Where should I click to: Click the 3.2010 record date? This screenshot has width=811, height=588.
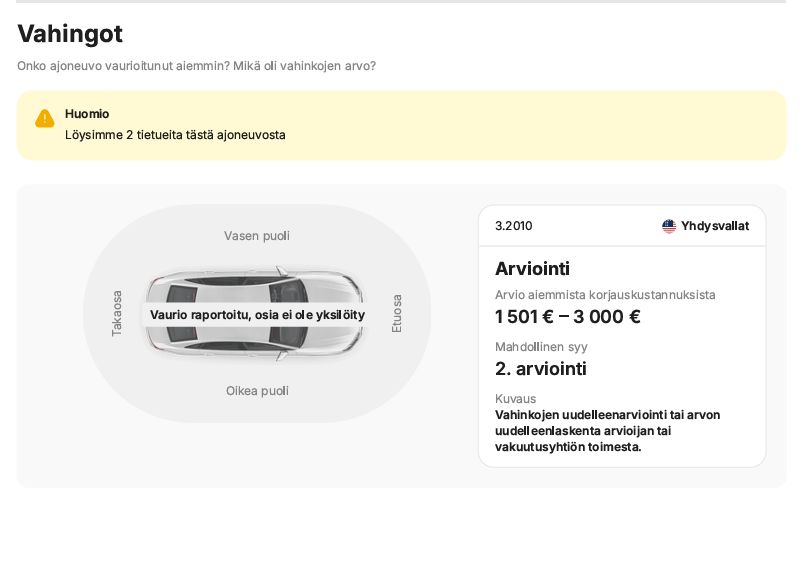pos(514,226)
